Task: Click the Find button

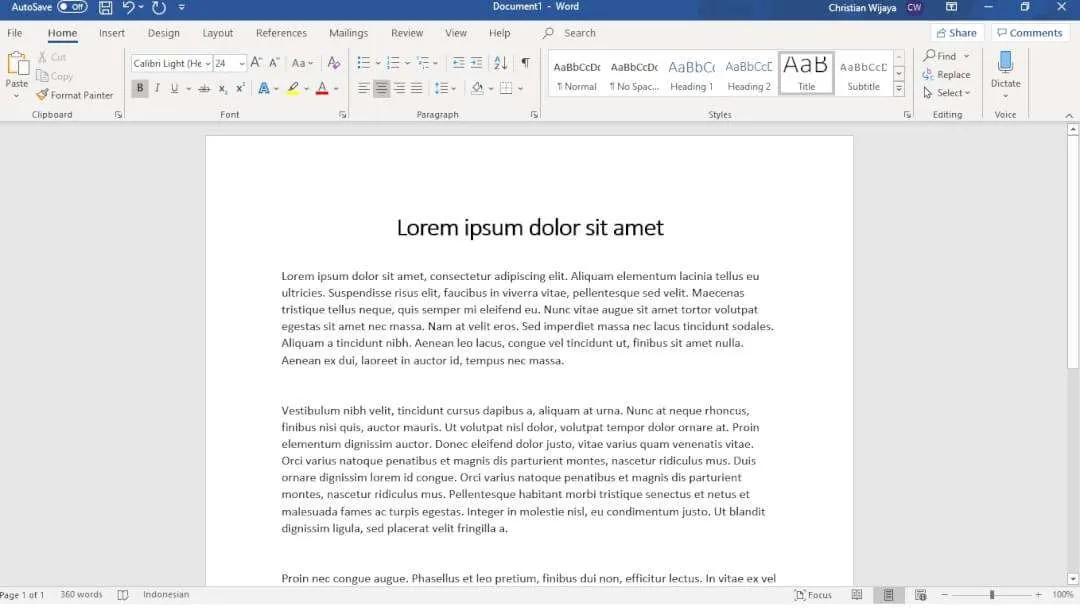Action: click(940, 56)
